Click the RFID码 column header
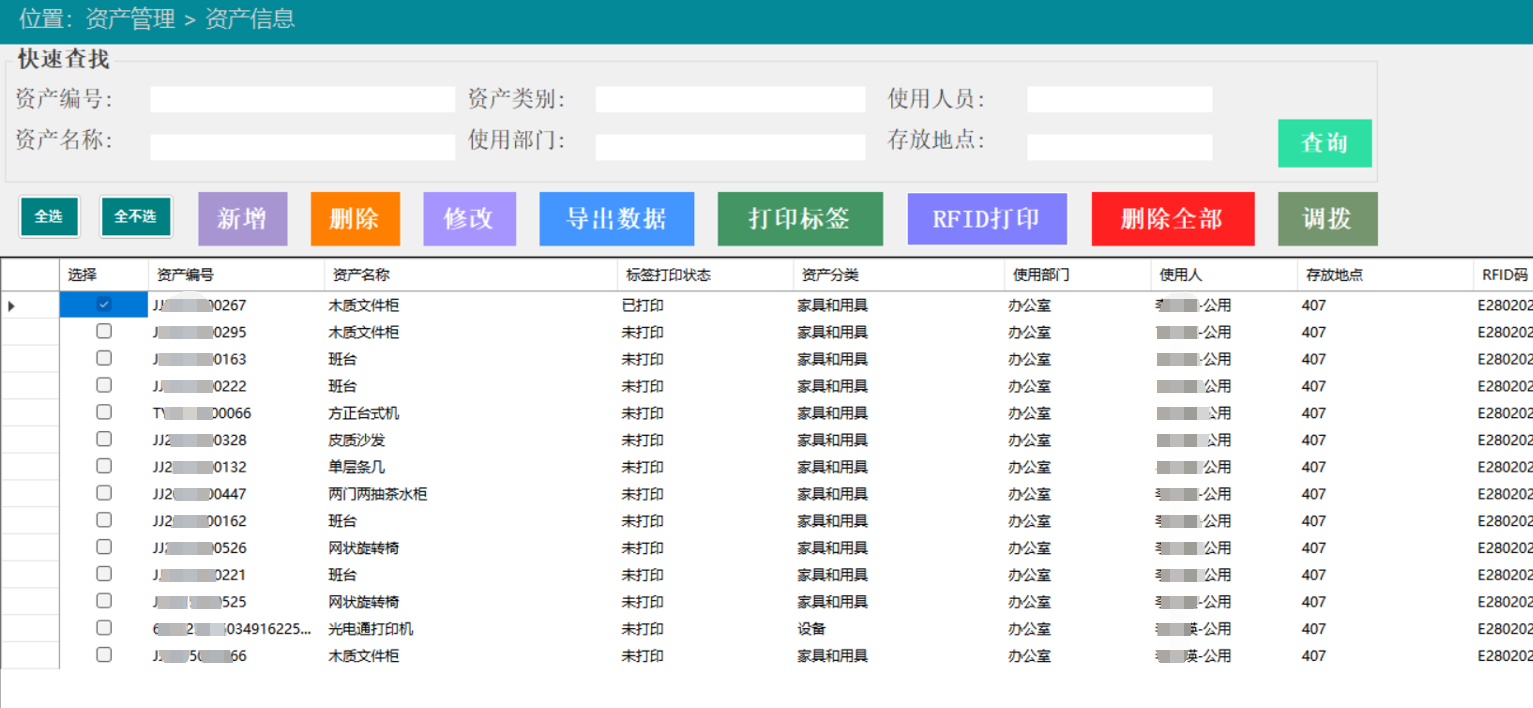Image resolution: width=1533 pixels, height=708 pixels. (x=1503, y=275)
